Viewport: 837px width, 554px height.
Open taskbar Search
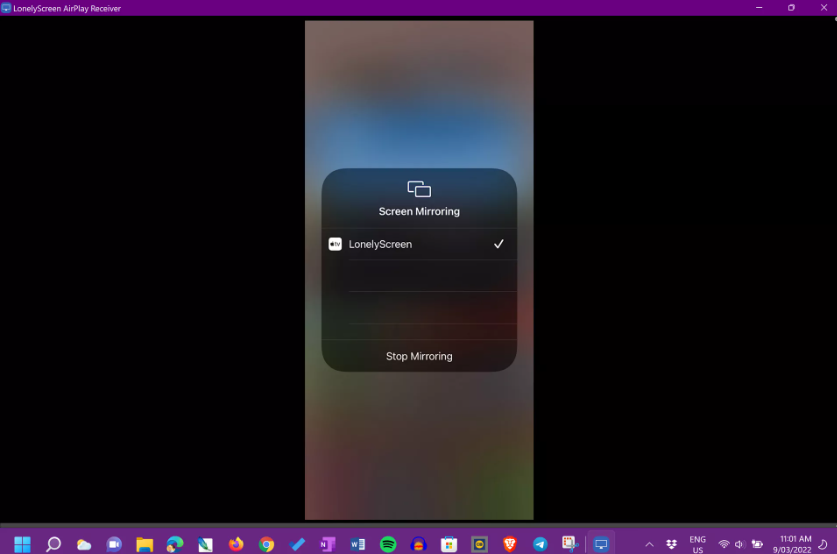(53, 544)
